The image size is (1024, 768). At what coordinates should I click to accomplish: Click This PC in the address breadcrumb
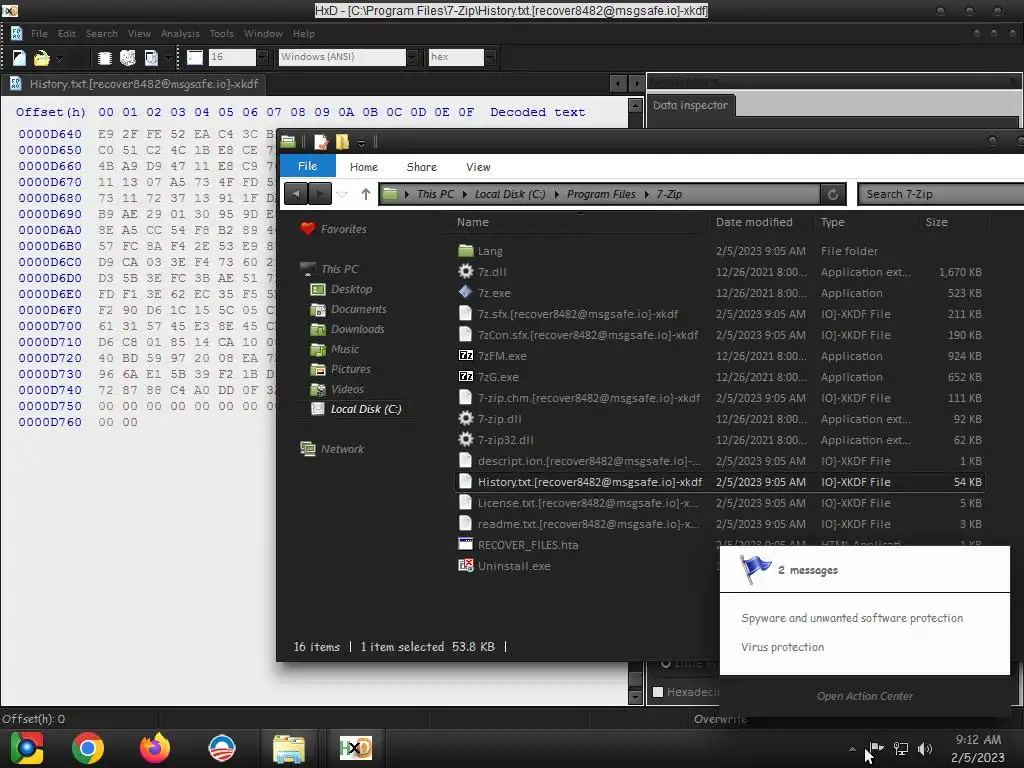(x=435, y=194)
